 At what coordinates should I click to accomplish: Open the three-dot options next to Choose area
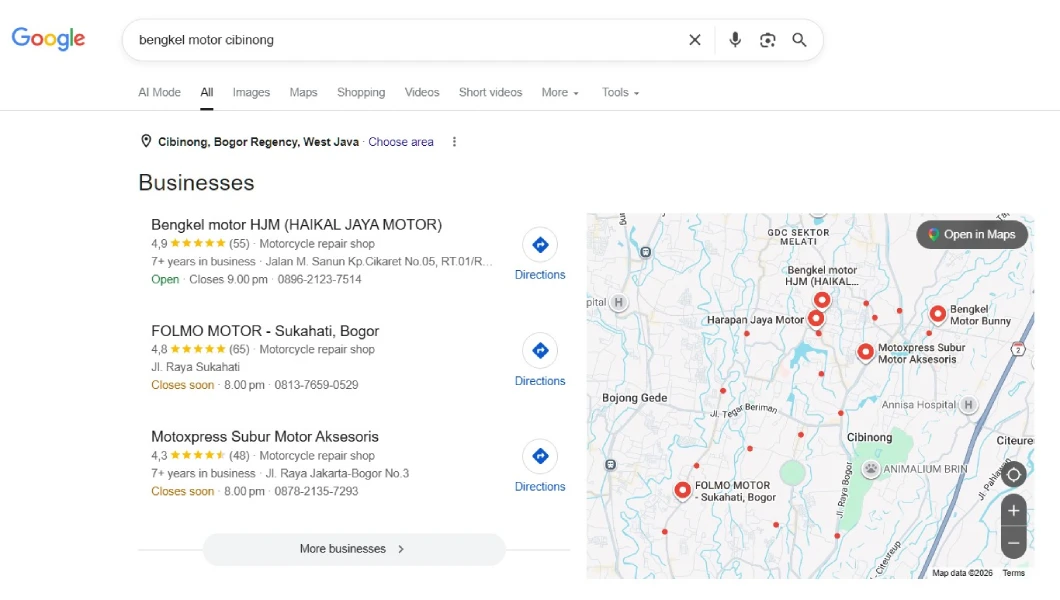click(454, 142)
